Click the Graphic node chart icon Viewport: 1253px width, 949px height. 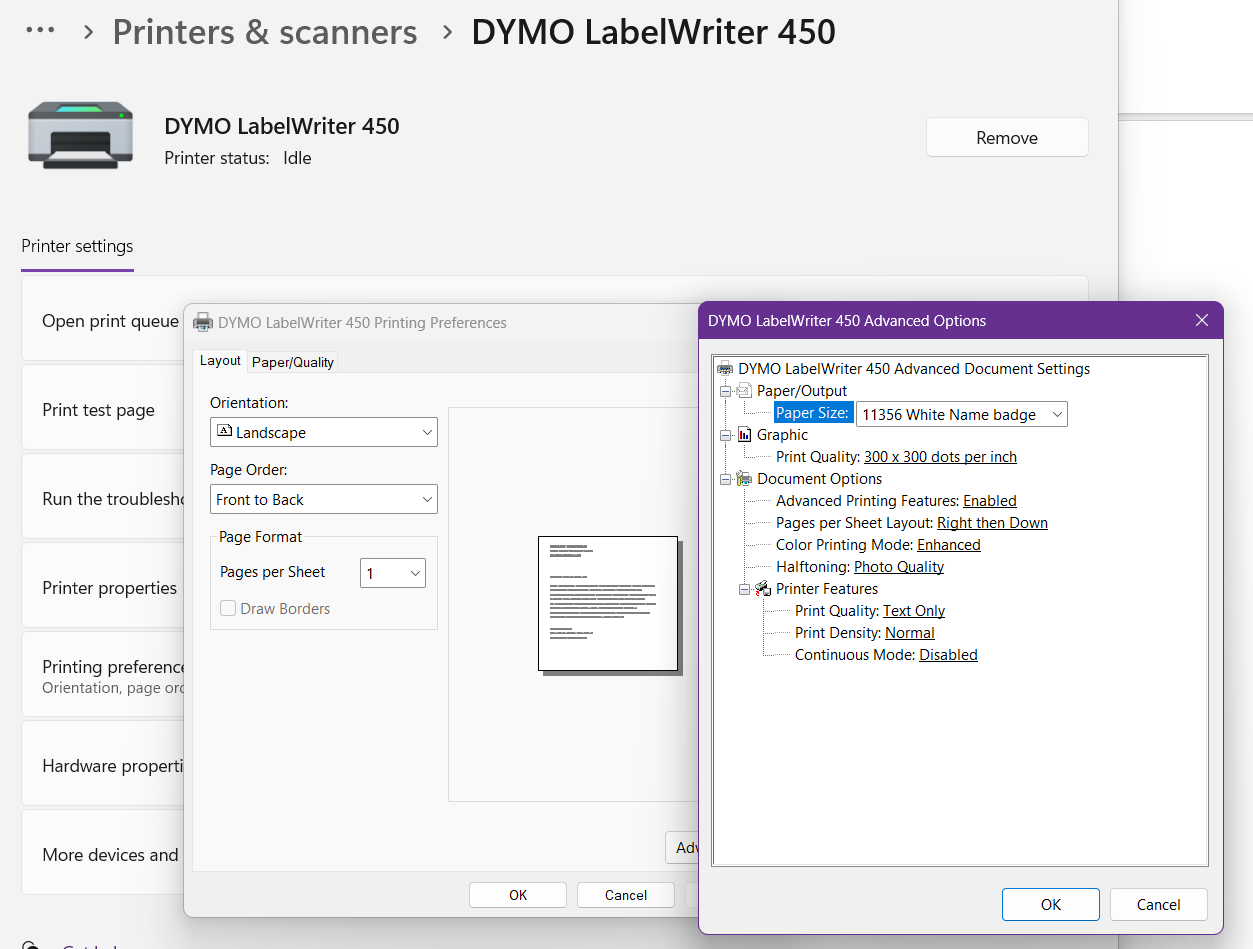[744, 435]
